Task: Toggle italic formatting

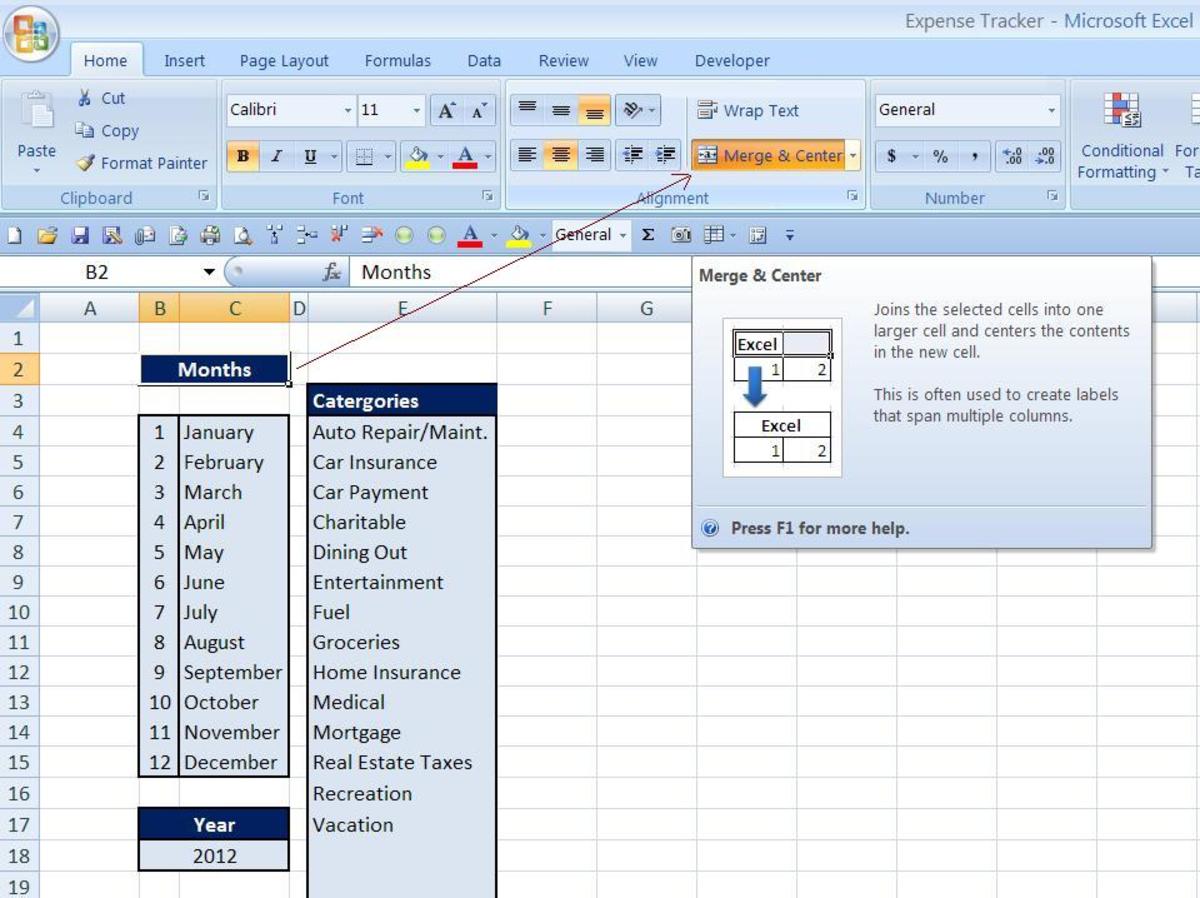Action: coord(276,157)
